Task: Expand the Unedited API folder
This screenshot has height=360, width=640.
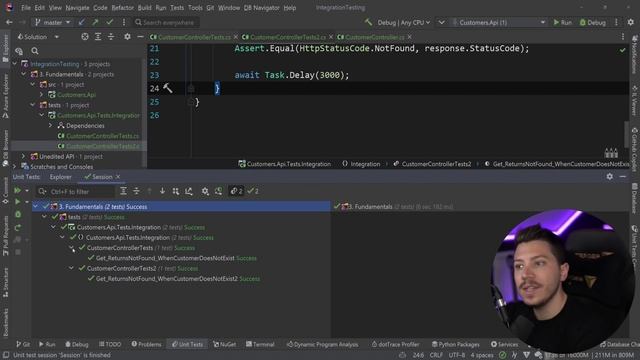Action: (x=24, y=156)
